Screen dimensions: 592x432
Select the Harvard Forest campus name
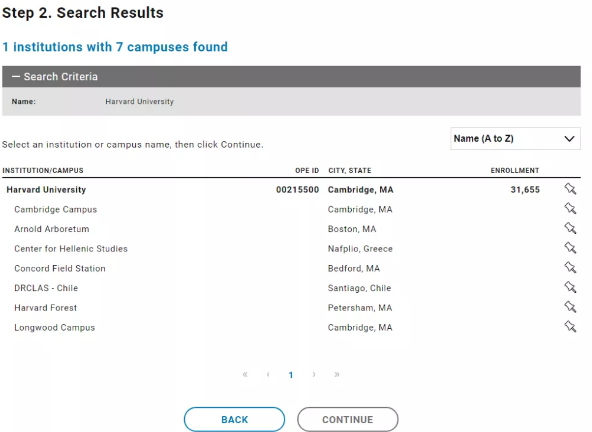46,308
